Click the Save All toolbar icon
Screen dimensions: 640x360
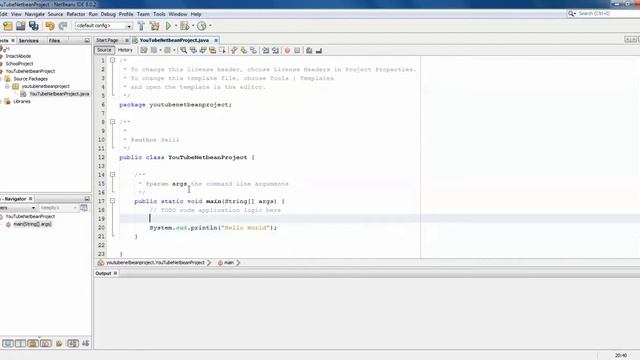(x=34, y=26)
